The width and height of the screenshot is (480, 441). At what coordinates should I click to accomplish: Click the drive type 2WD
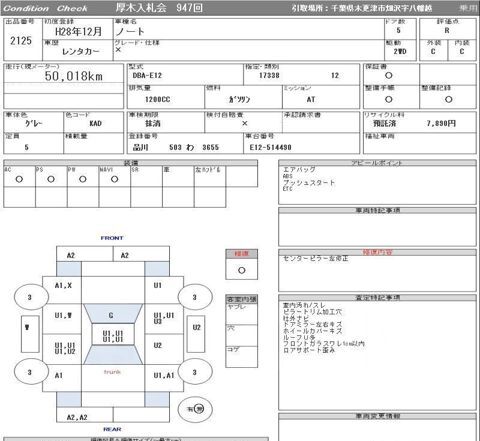[400, 52]
